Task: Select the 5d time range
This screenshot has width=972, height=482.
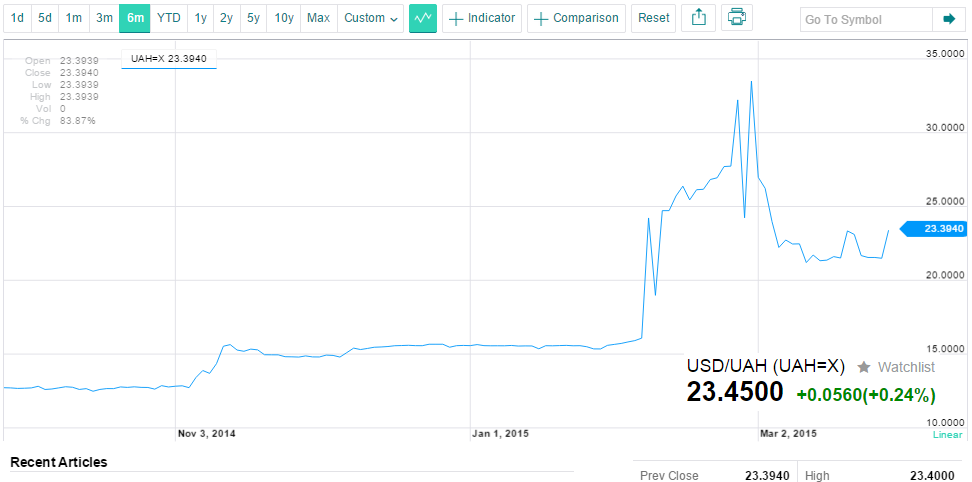Action: 45,18
